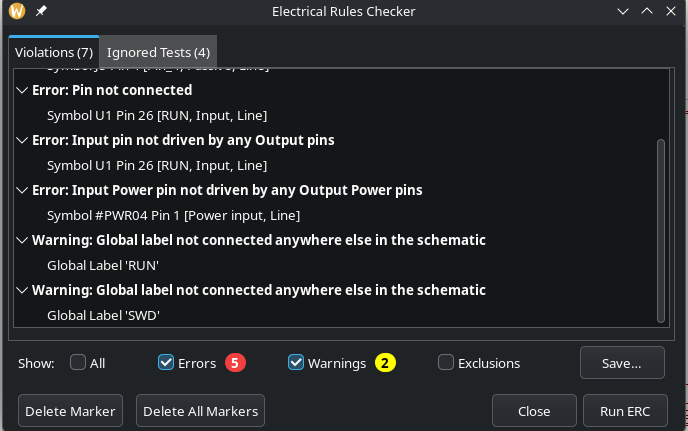Switch to the Ignored Tests tab

click(x=158, y=51)
